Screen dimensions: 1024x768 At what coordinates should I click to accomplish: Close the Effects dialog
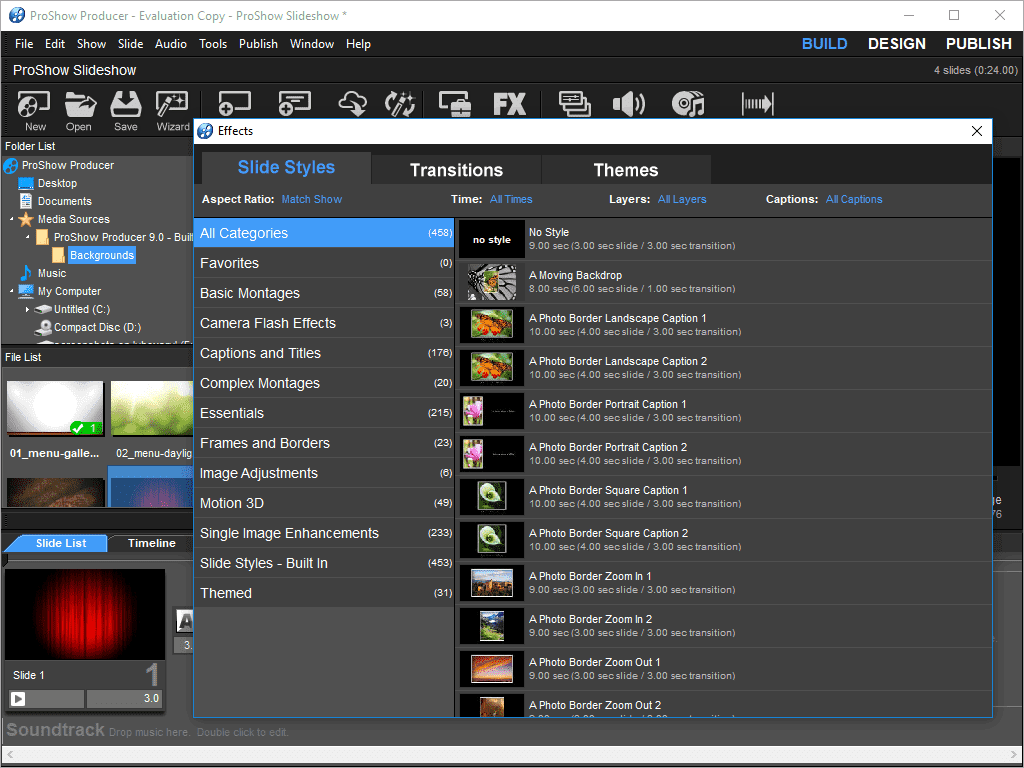coord(977,131)
